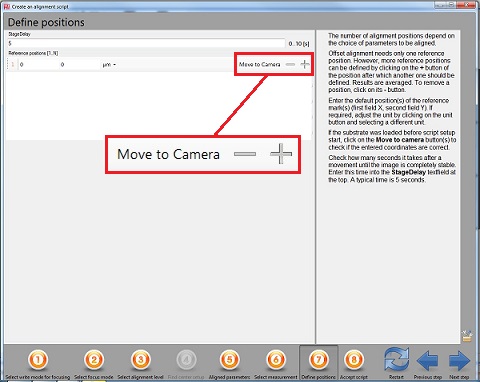Go back with Previous step arrow

pyautogui.click(x=427, y=360)
